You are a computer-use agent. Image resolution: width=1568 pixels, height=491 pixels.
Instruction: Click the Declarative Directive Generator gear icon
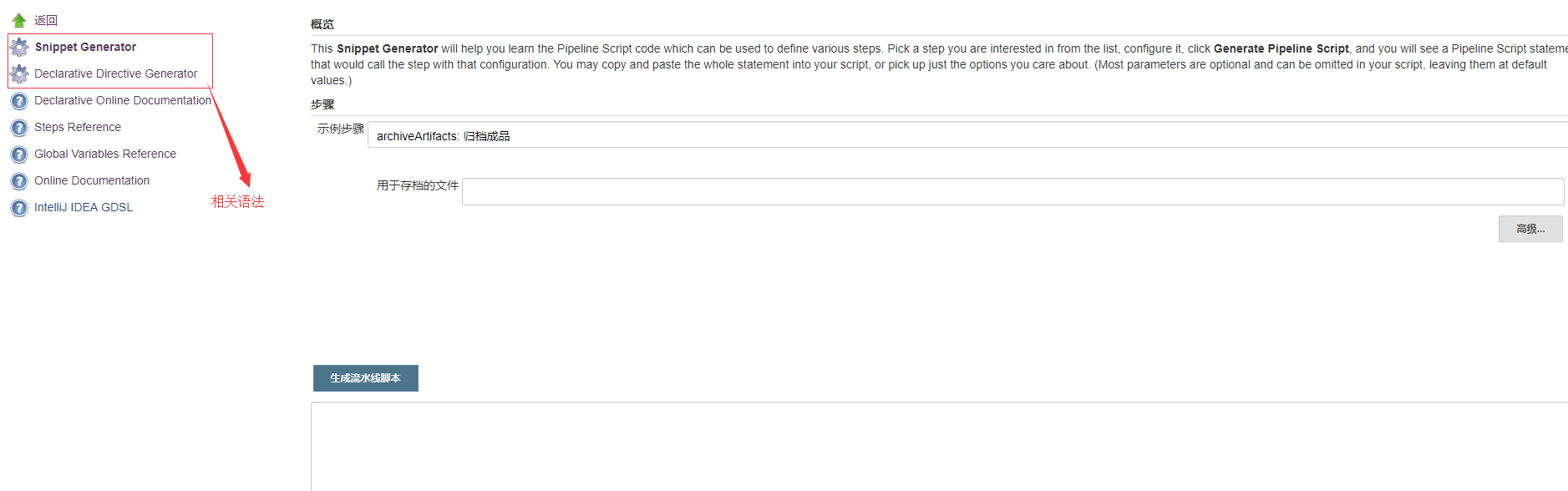(19, 74)
